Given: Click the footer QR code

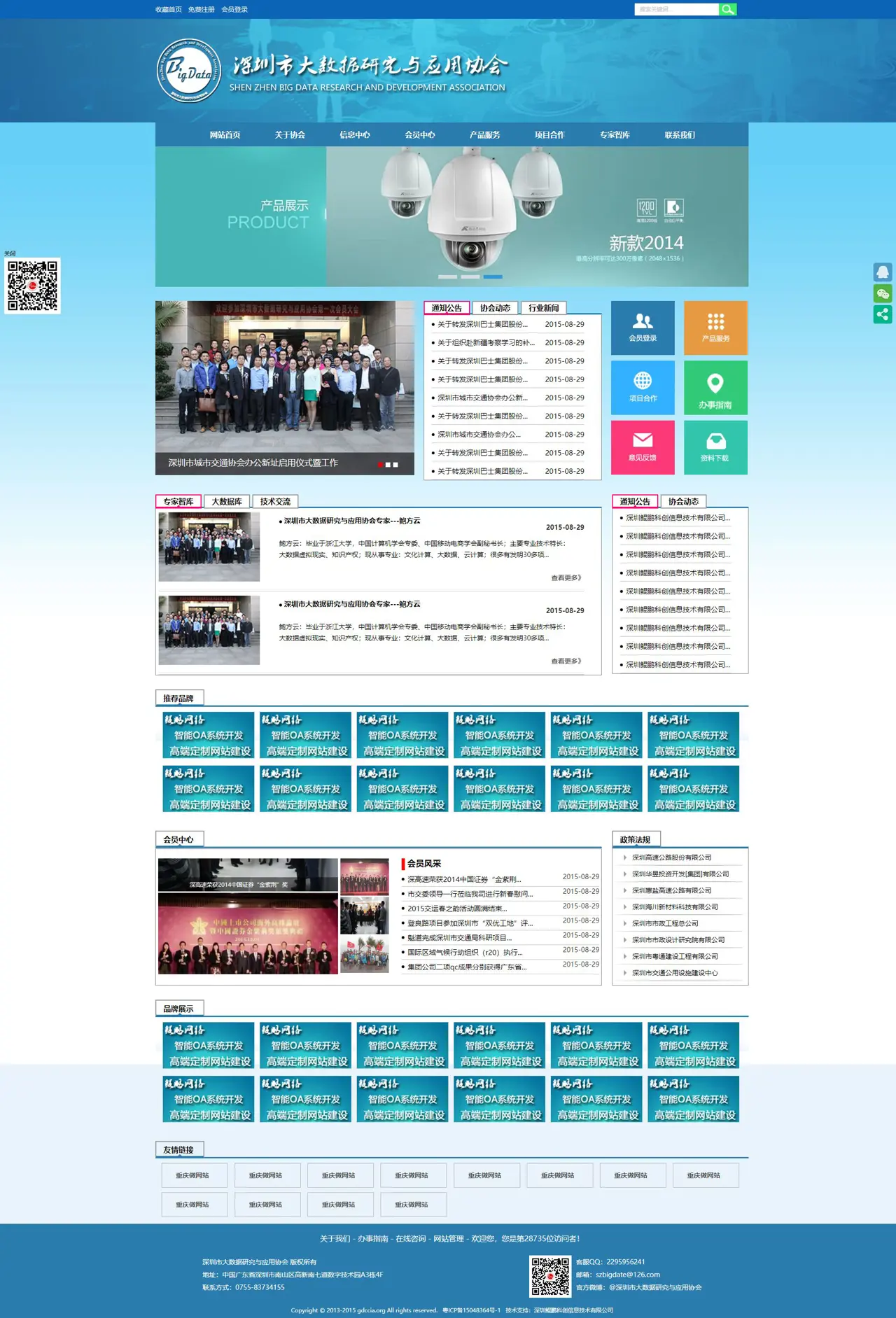Looking at the screenshot, I should [550, 1277].
